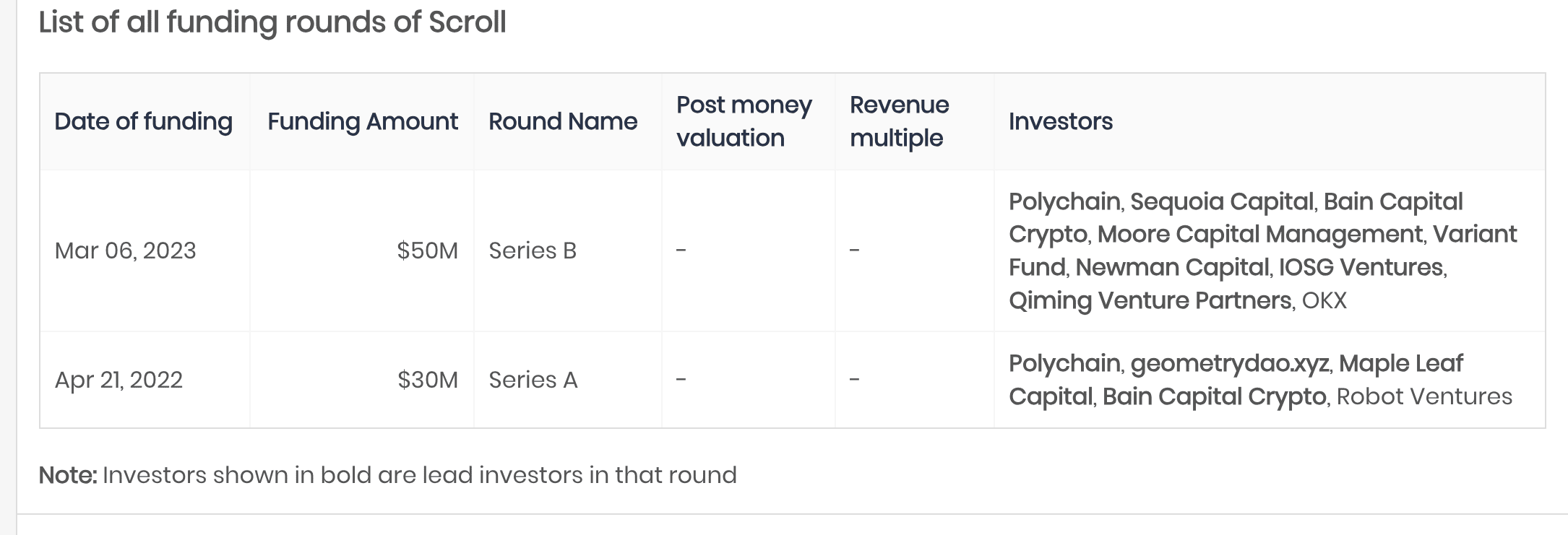Select the Series B round name cell
This screenshot has height=535, width=1568.
pos(533,251)
